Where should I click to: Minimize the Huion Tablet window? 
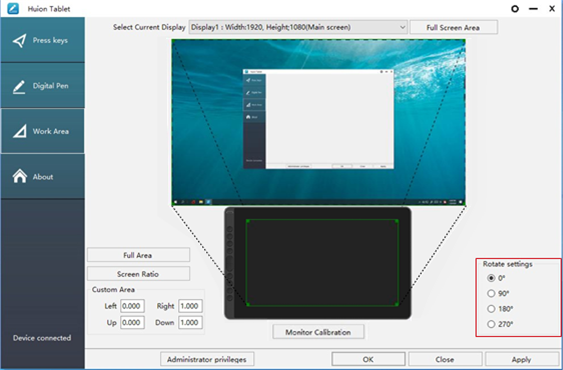tap(534, 9)
